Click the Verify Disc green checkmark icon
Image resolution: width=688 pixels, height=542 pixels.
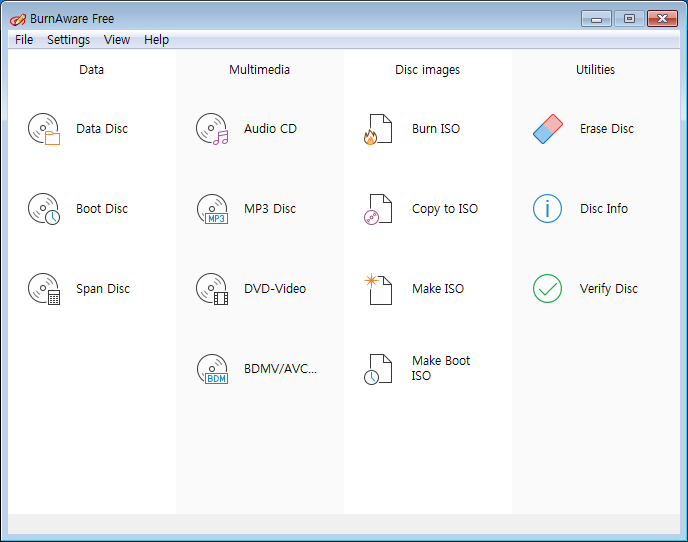click(547, 288)
